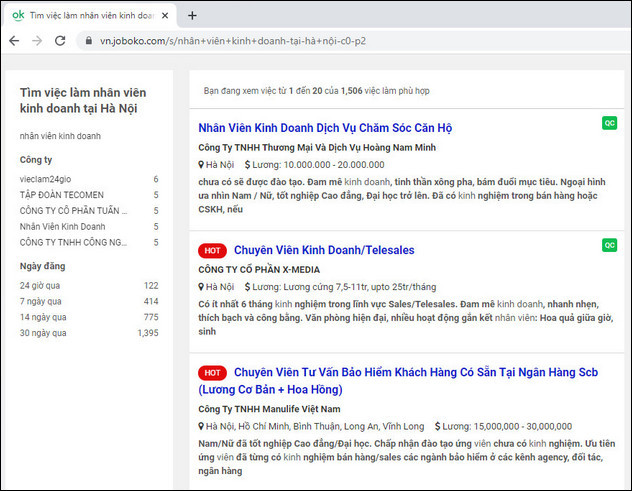
Task: Click location pin icon for the Manulife job
Action: click(201, 426)
